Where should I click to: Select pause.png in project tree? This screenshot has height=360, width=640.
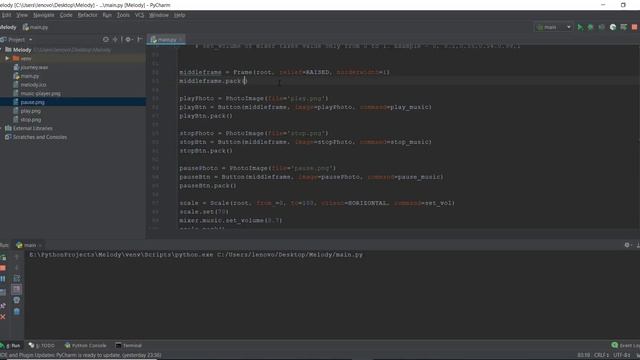(73, 102)
